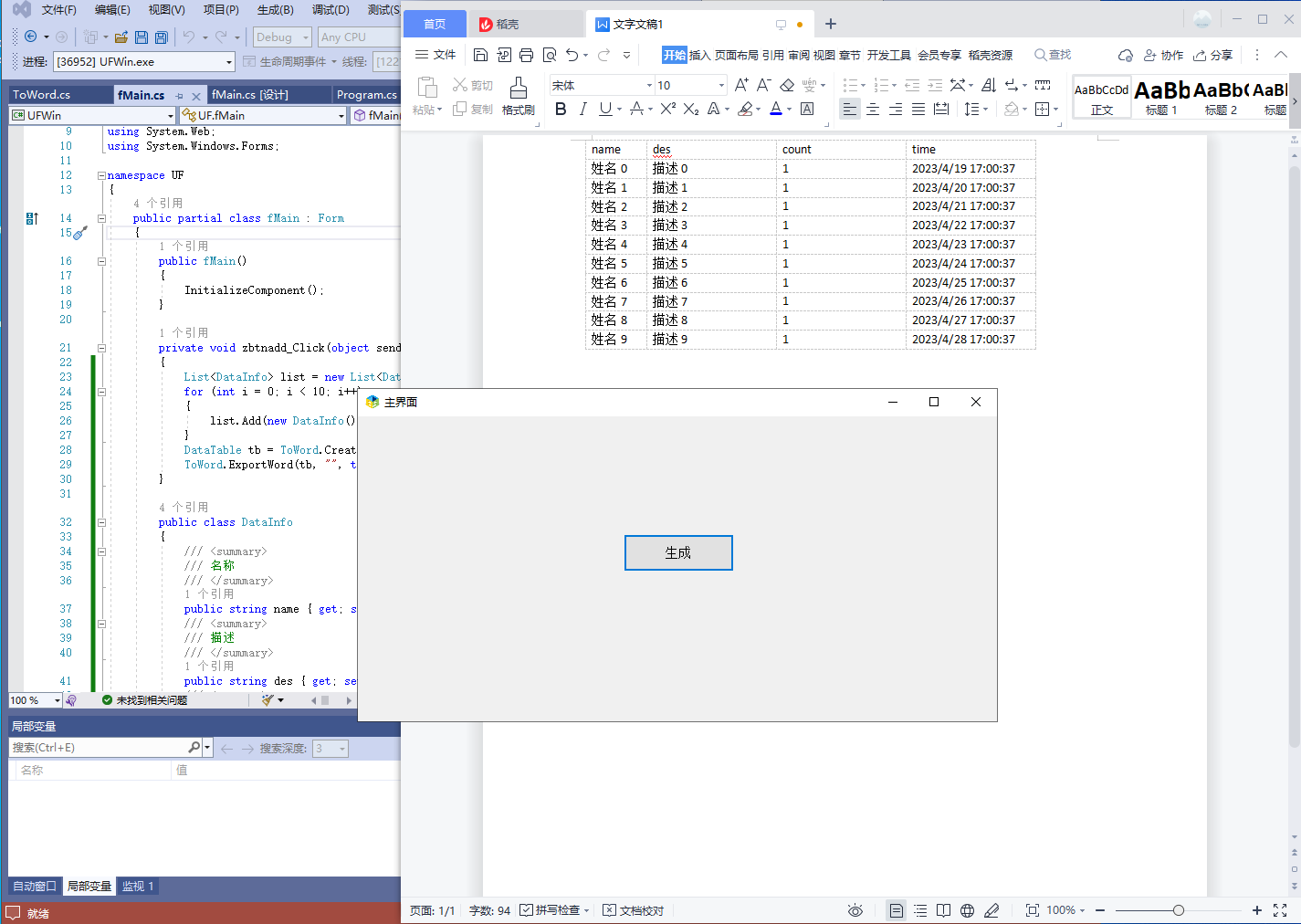
Task: Toggle Underline formatting in WPS
Action: coord(604,109)
